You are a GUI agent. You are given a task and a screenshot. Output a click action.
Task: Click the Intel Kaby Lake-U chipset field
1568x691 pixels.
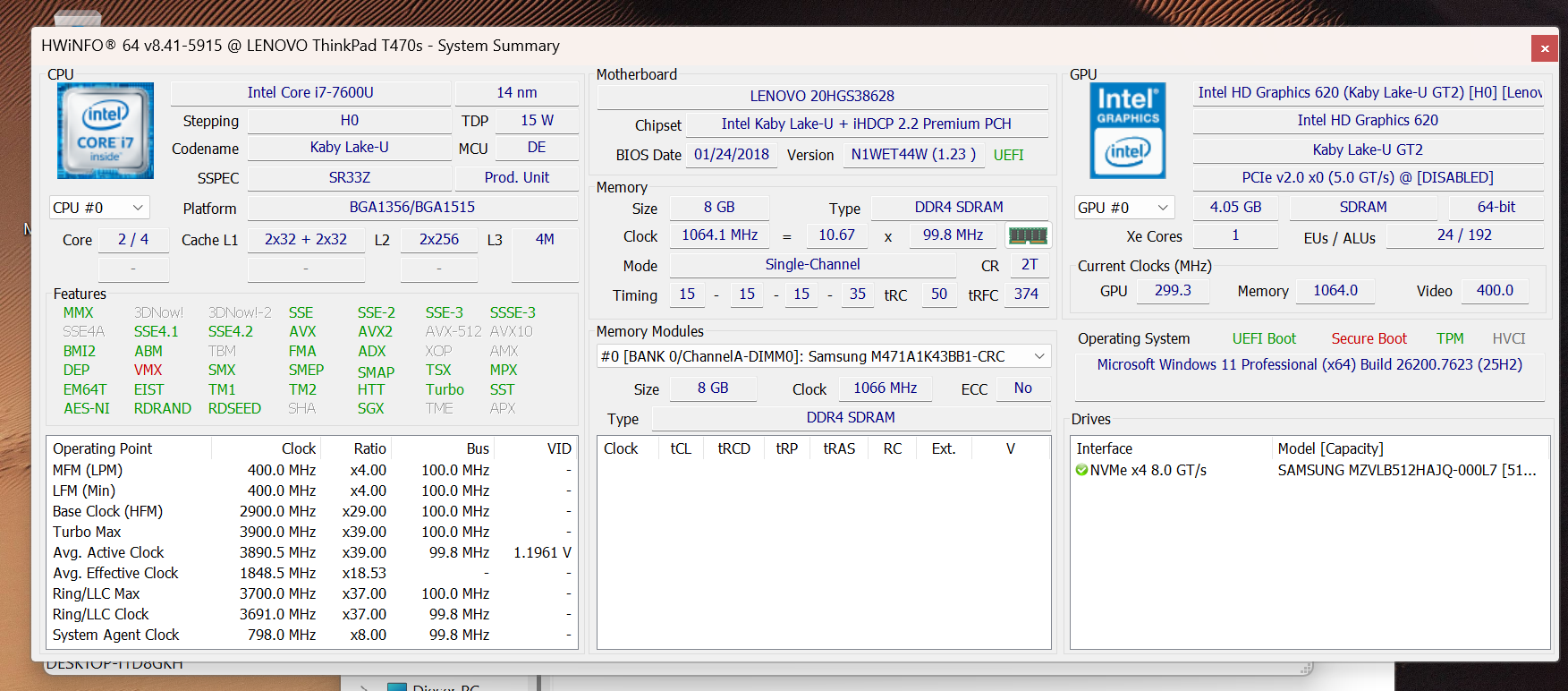click(x=867, y=124)
